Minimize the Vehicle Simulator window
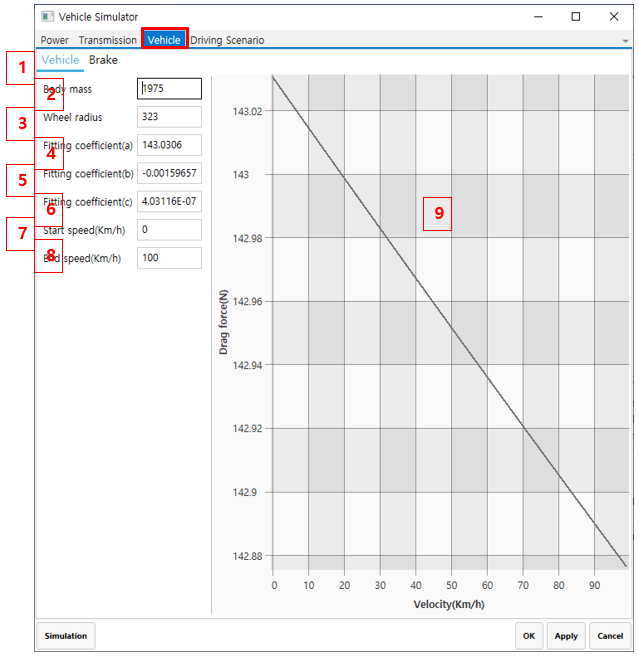 click(x=538, y=17)
